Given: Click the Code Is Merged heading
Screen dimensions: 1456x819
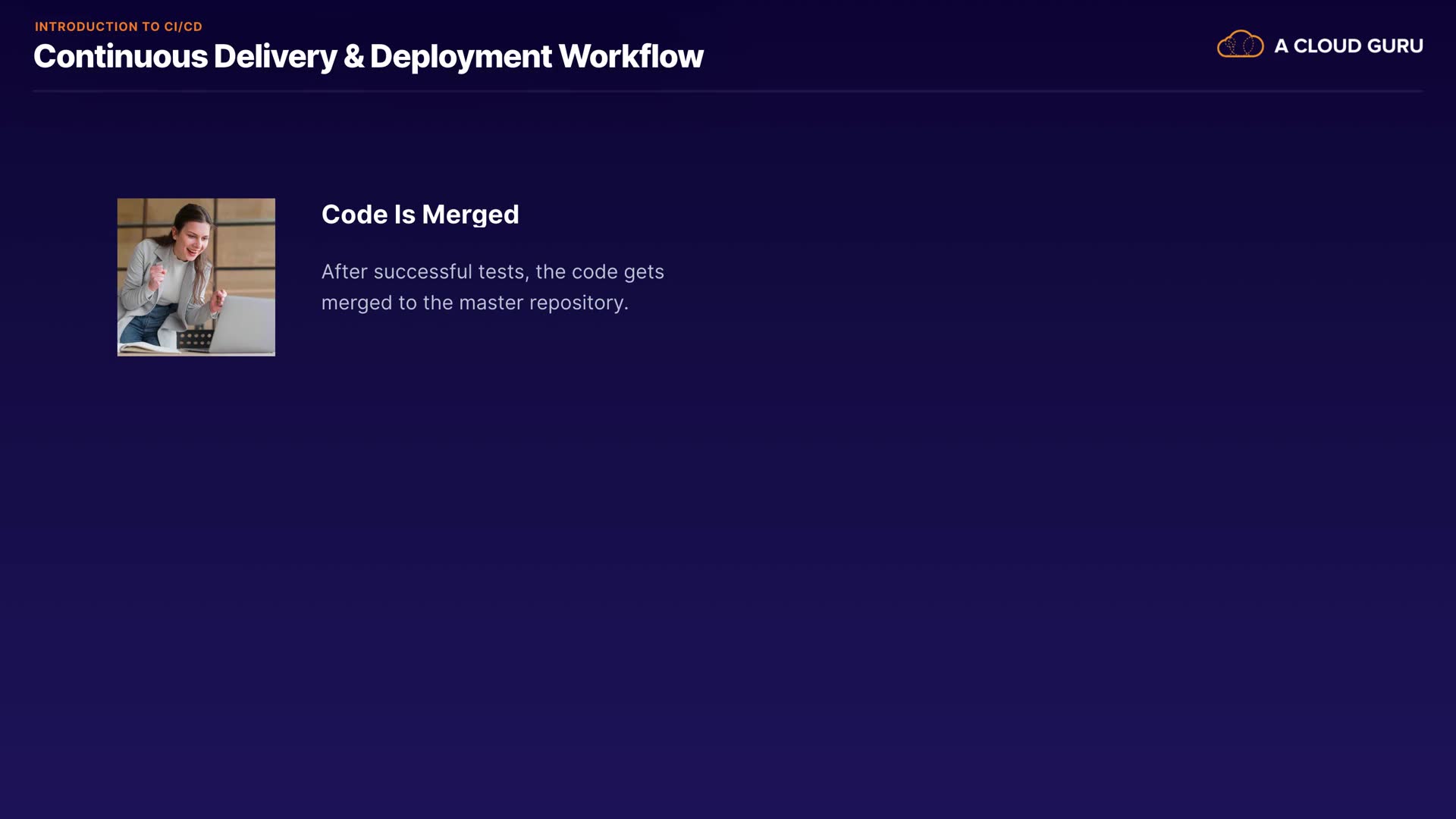Looking at the screenshot, I should pyautogui.click(x=419, y=215).
